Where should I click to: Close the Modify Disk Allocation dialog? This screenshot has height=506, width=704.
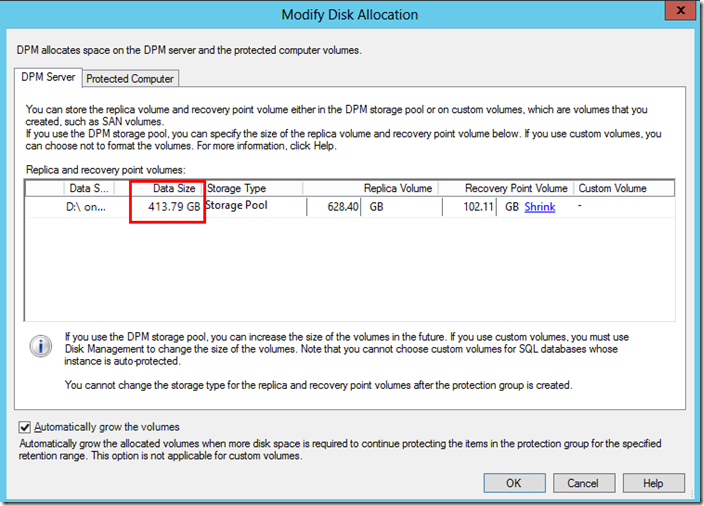click(x=680, y=10)
